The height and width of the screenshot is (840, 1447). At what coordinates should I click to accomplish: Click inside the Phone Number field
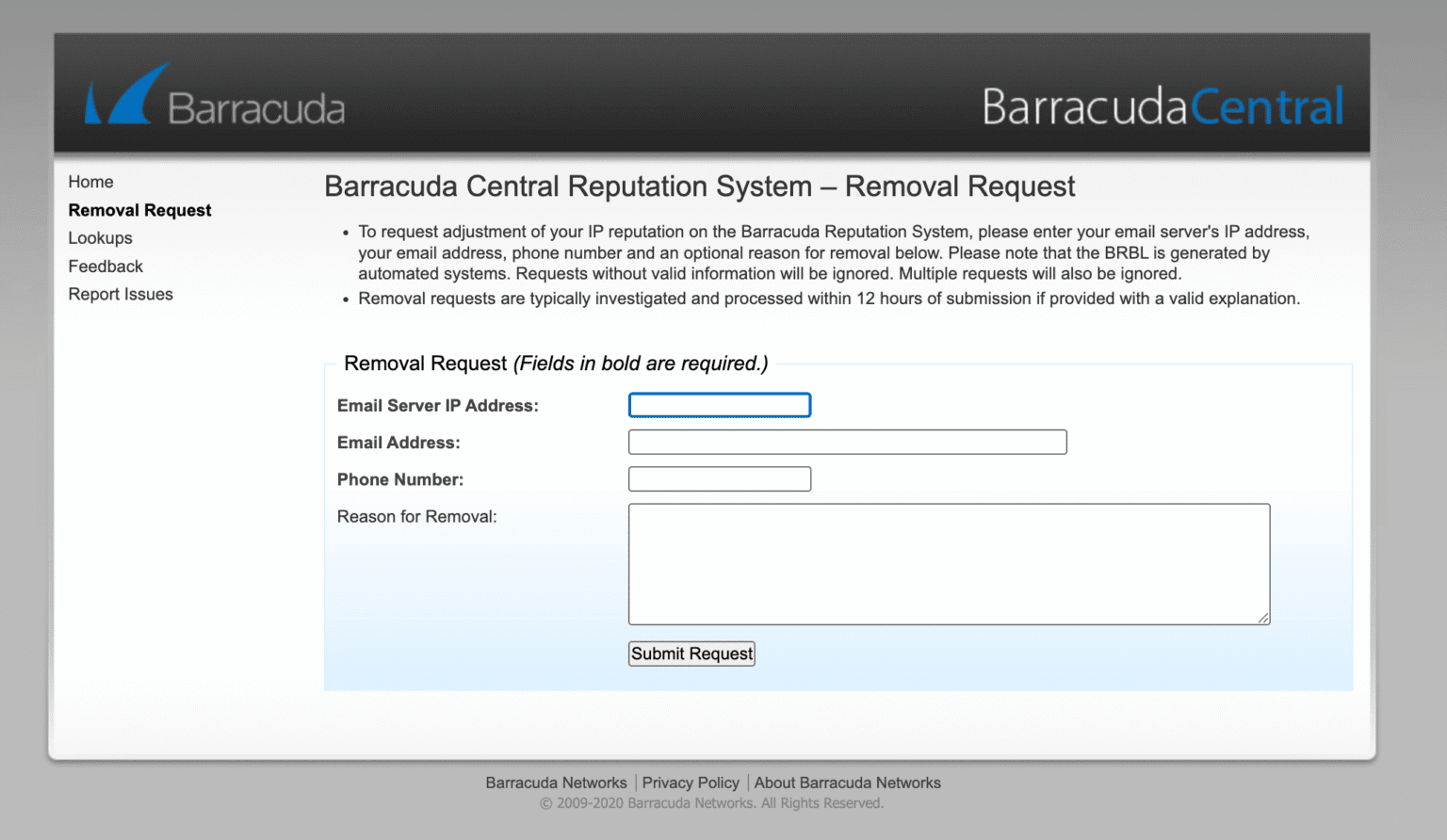tap(719, 478)
